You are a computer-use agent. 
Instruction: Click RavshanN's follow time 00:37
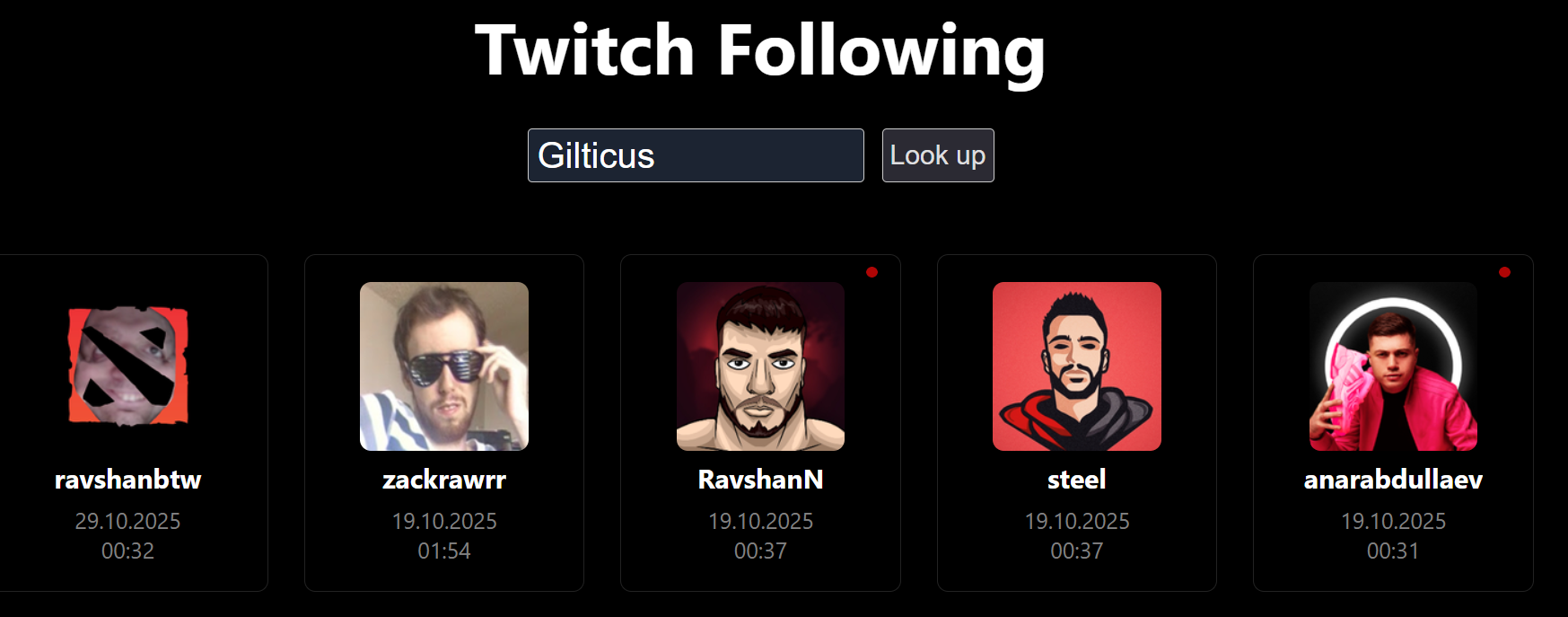760,551
